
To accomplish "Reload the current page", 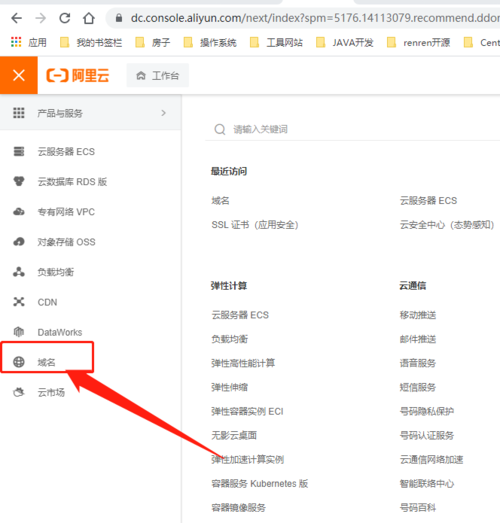I will point(65,18).
